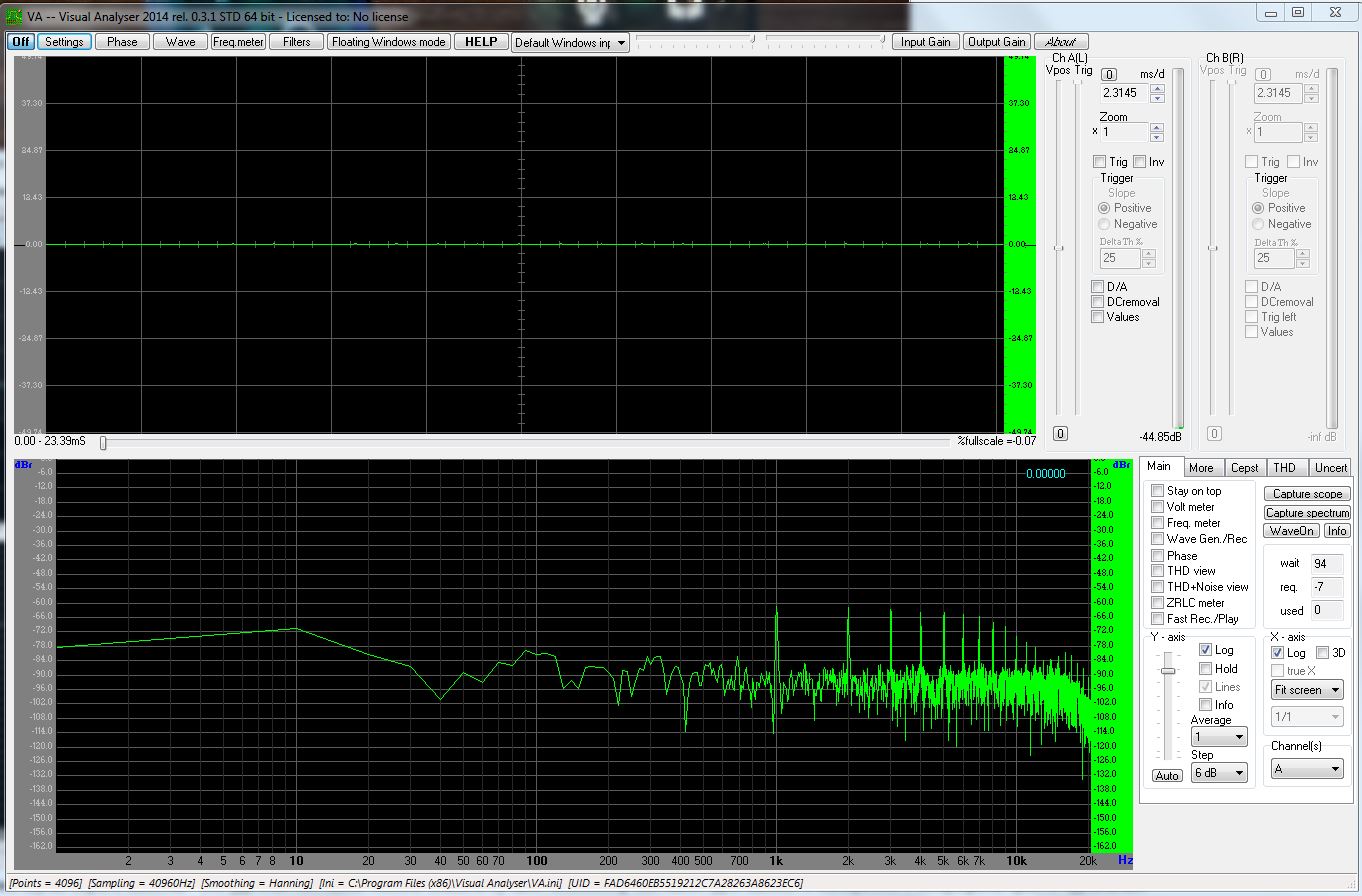
Task: Click the Off power toggle button
Action: point(20,42)
